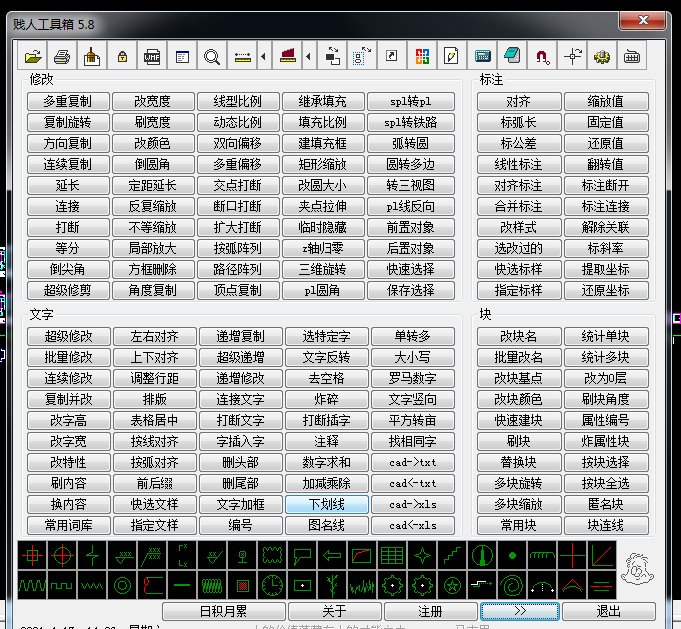Click the 块连线 button
Image resolution: width=681 pixels, height=629 pixels.
[x=606, y=525]
